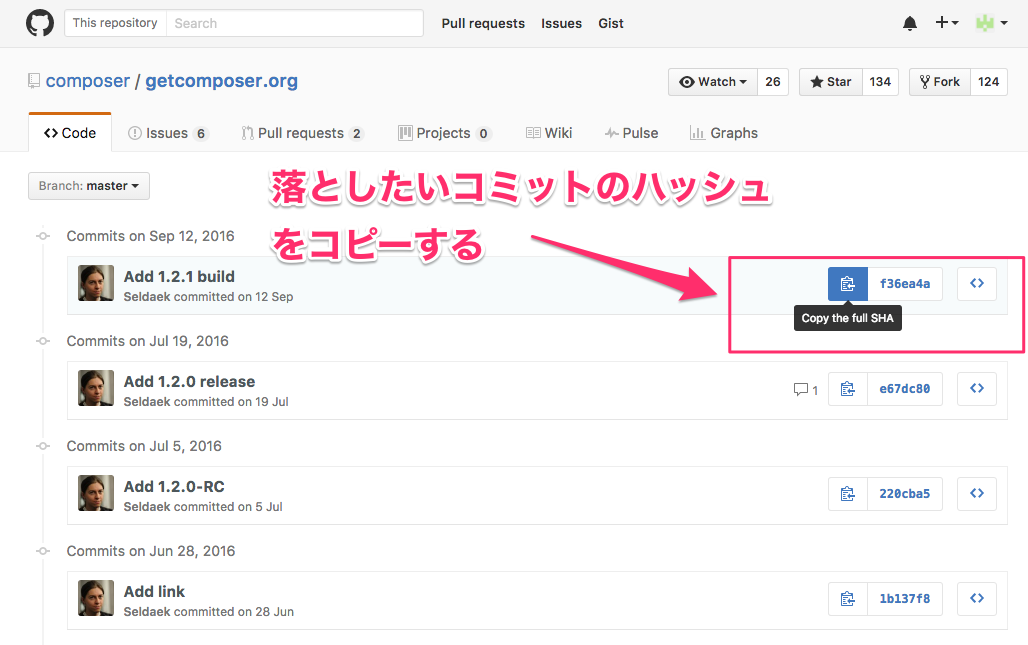Open commit hash f36ea4a

tap(905, 283)
